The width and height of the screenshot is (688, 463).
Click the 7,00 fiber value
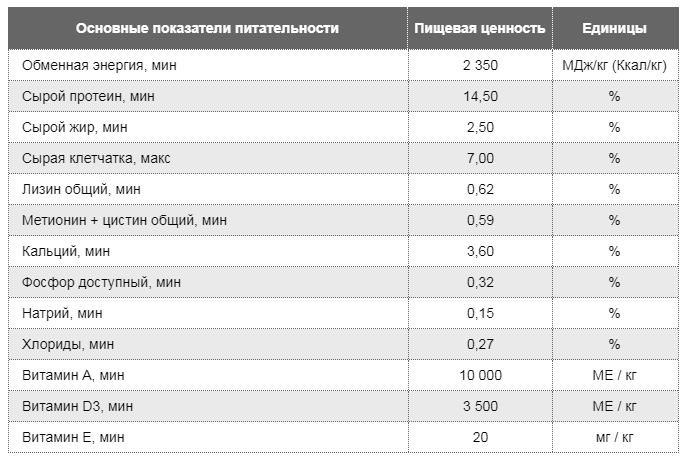tap(480, 158)
